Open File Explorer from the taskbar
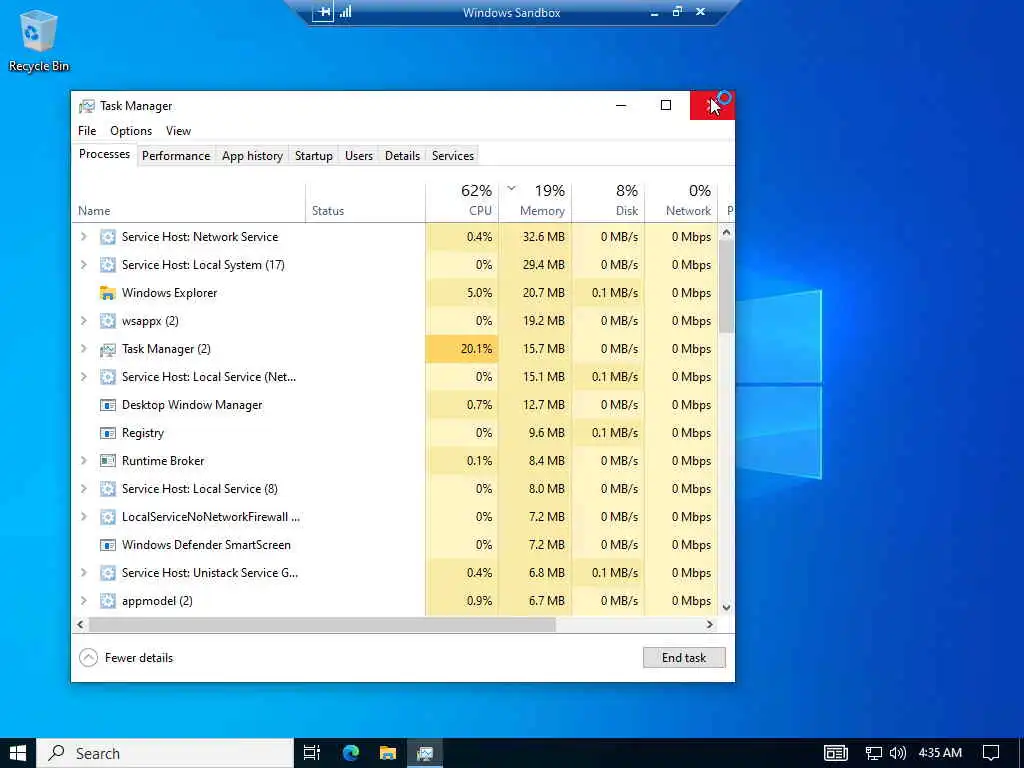 click(388, 753)
